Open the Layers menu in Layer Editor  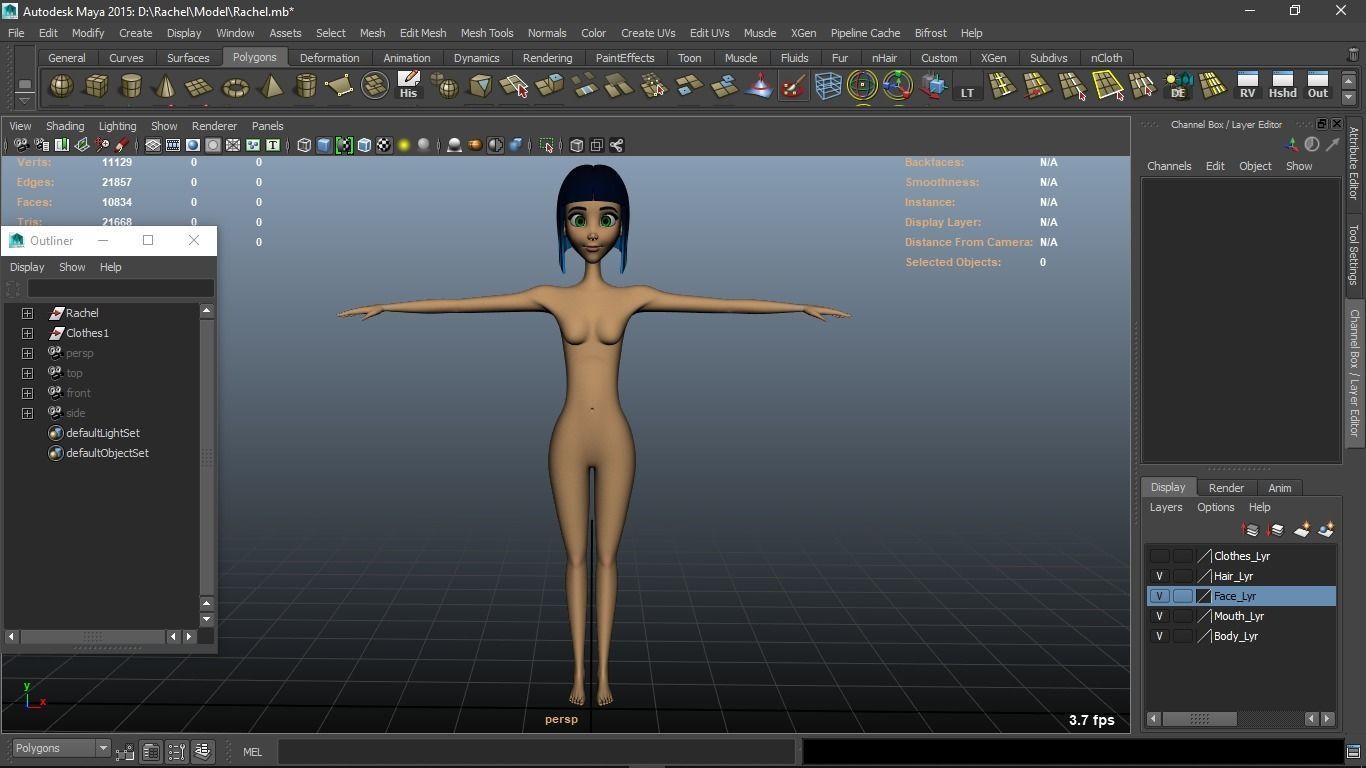point(1166,507)
